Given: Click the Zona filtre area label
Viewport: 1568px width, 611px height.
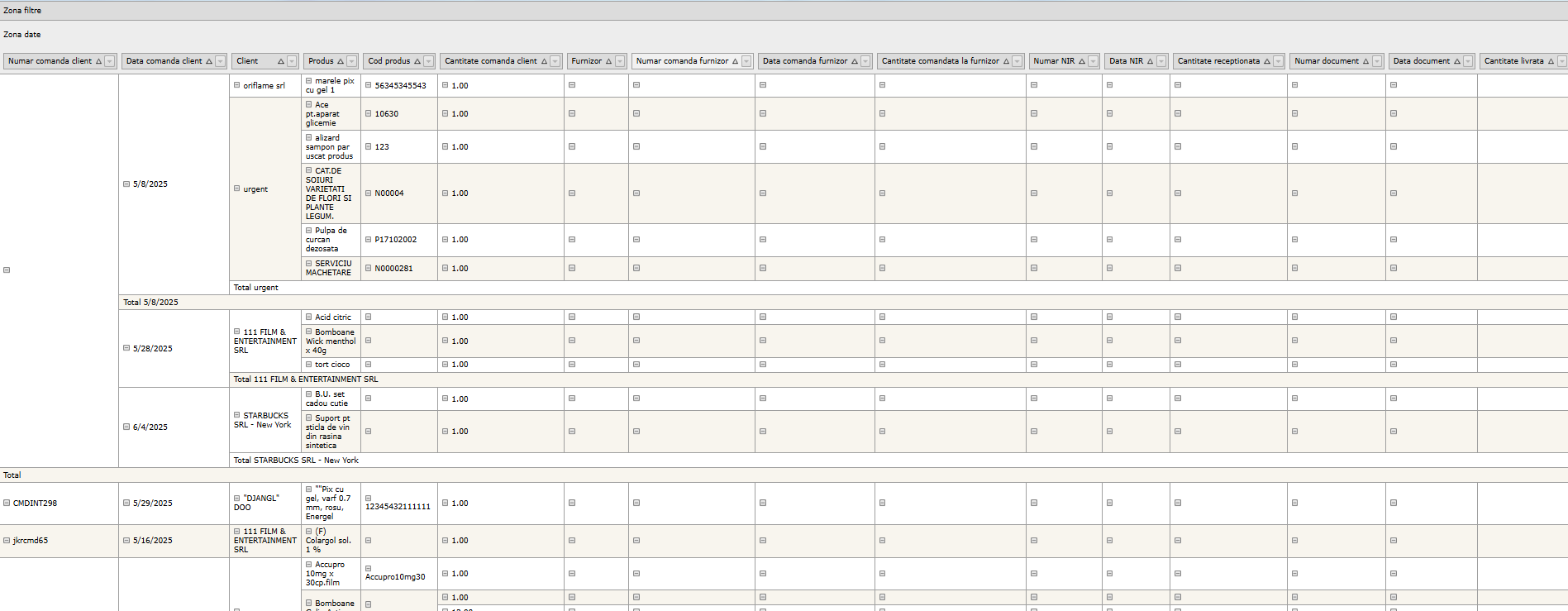Looking at the screenshot, I should pyautogui.click(x=22, y=11).
